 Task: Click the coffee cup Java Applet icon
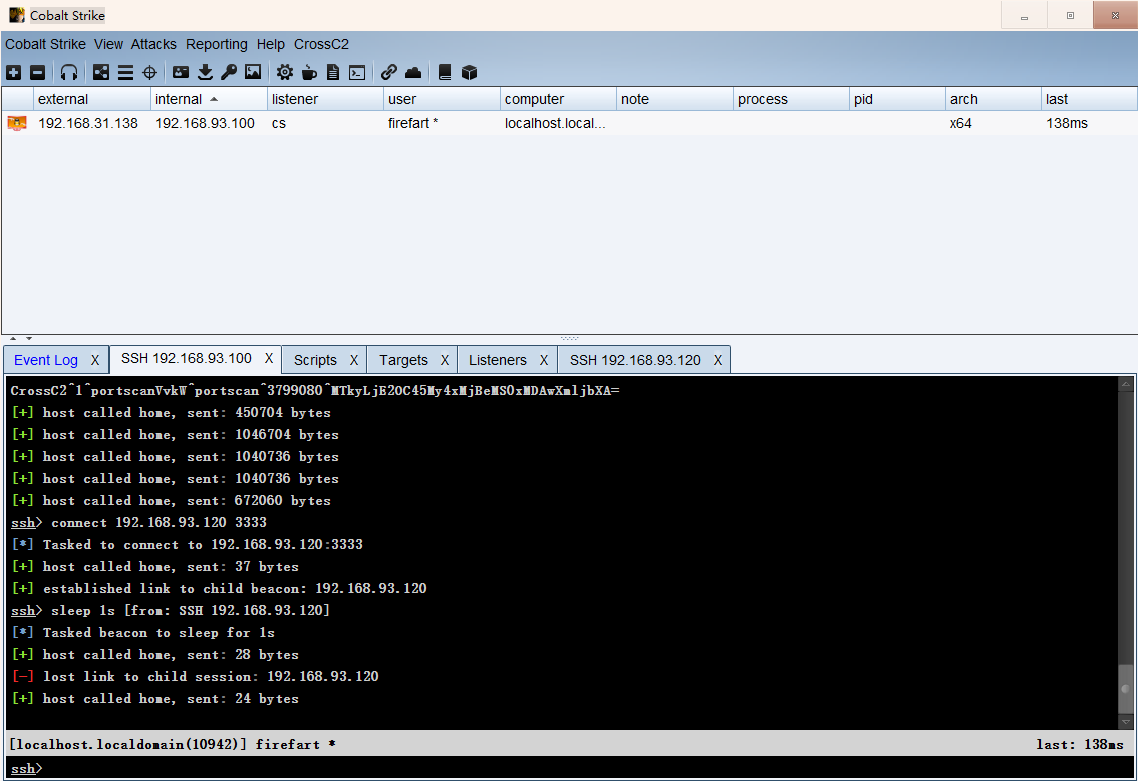[x=309, y=72]
